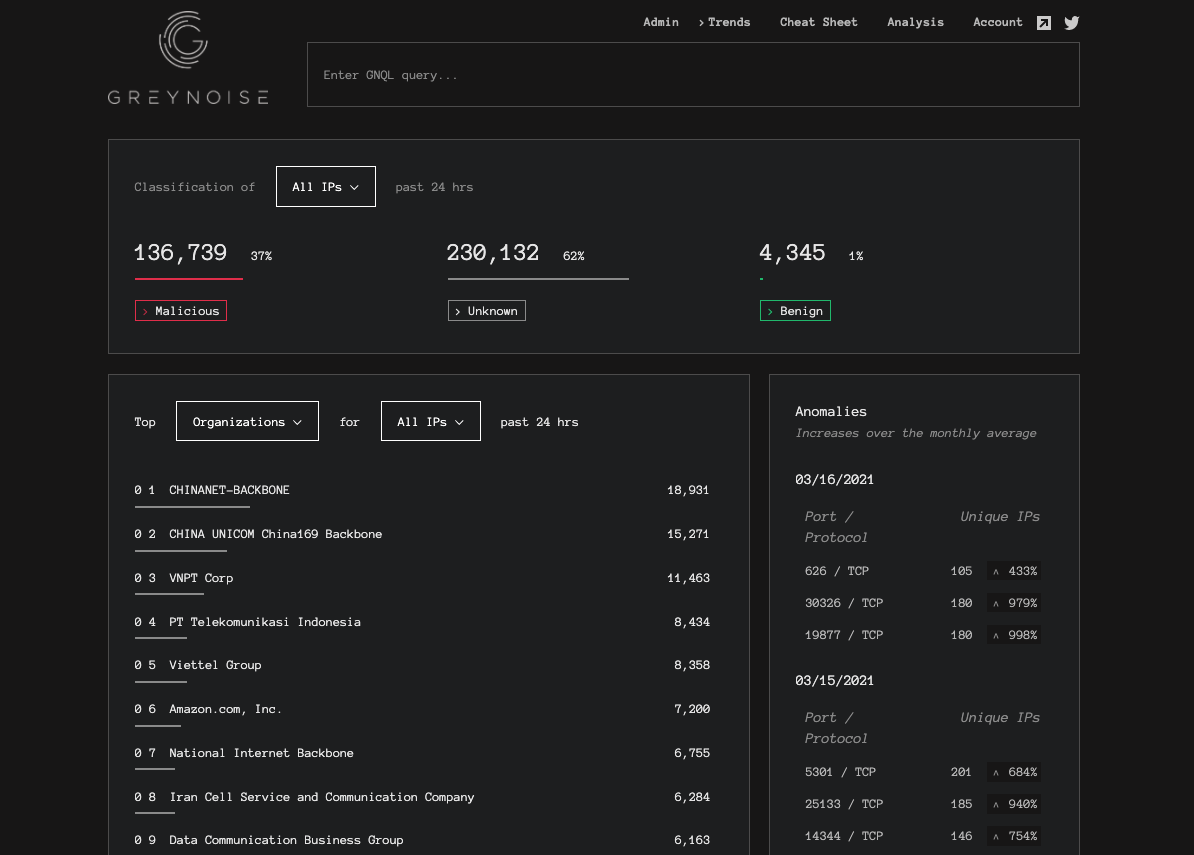This screenshot has width=1194, height=855.
Task: Open the Admin menu
Action: (x=661, y=22)
